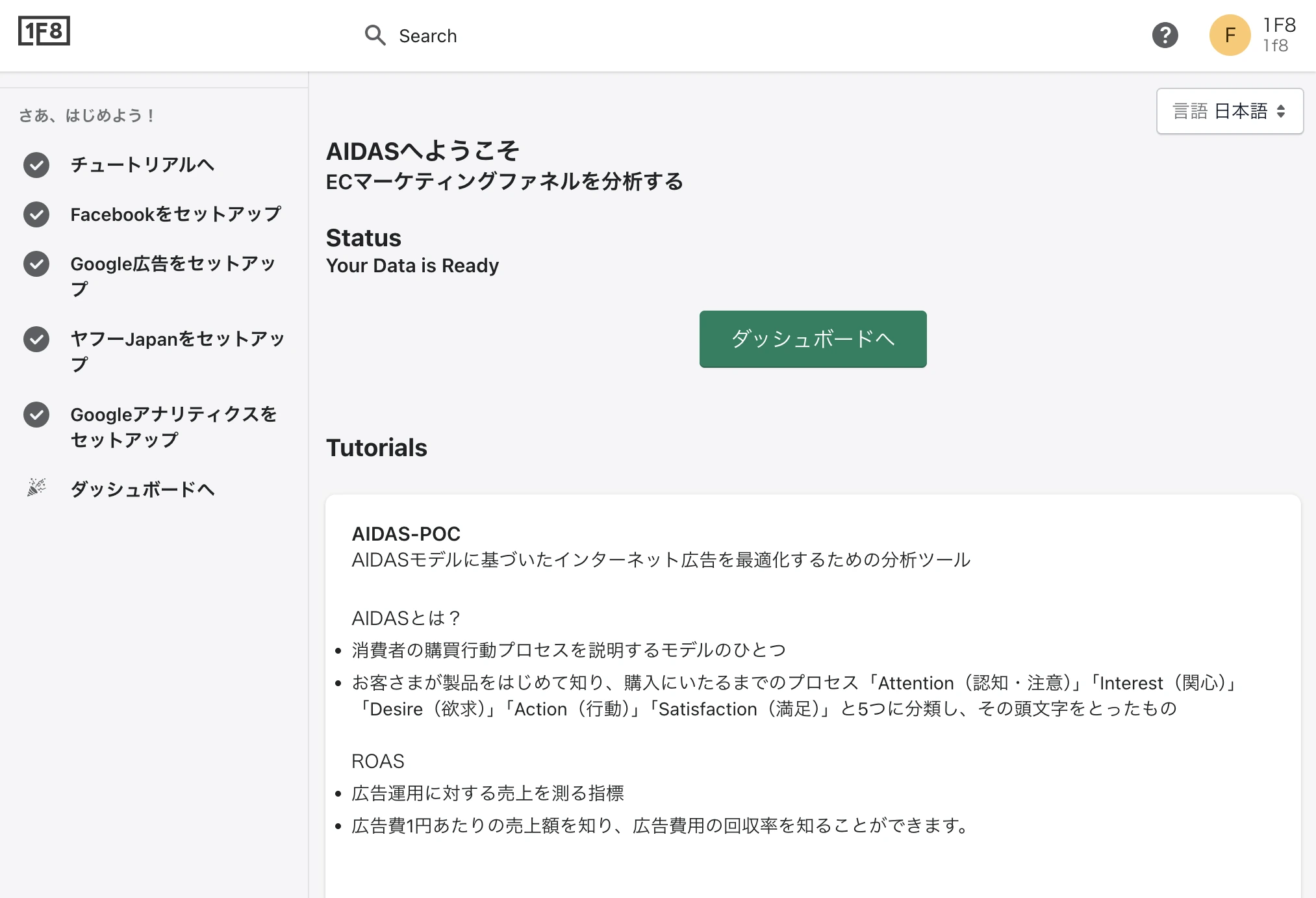Viewport: 1316px width, 898px height.
Task: Click inside the Search input field
Action: click(455, 36)
